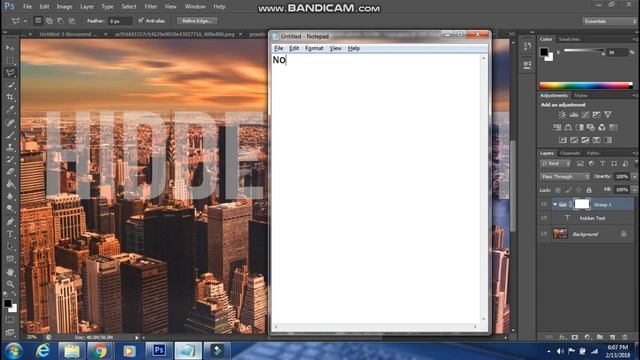Select the Background layer thumbnail
Viewport: 640px width, 360px height.
coord(560,234)
